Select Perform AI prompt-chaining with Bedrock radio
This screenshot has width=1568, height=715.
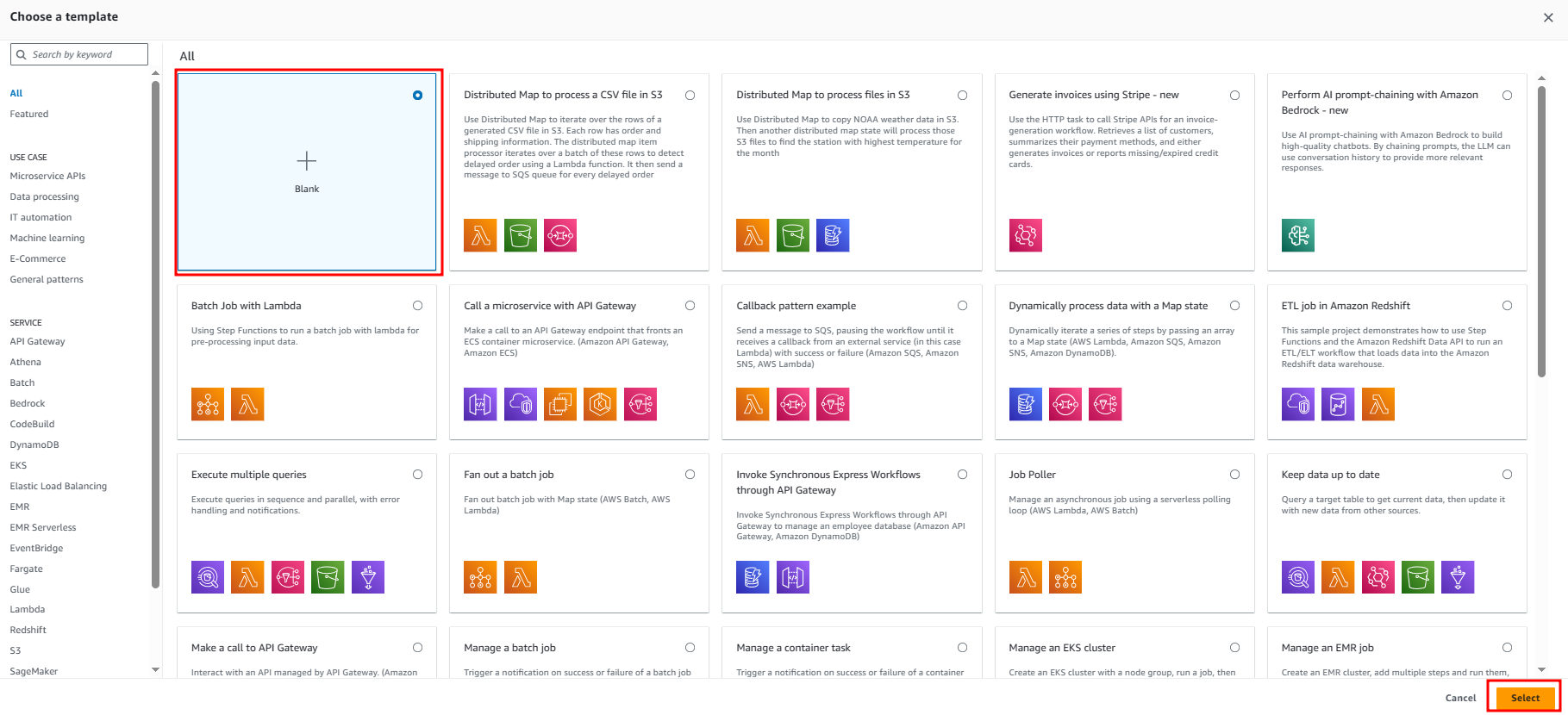1507,95
